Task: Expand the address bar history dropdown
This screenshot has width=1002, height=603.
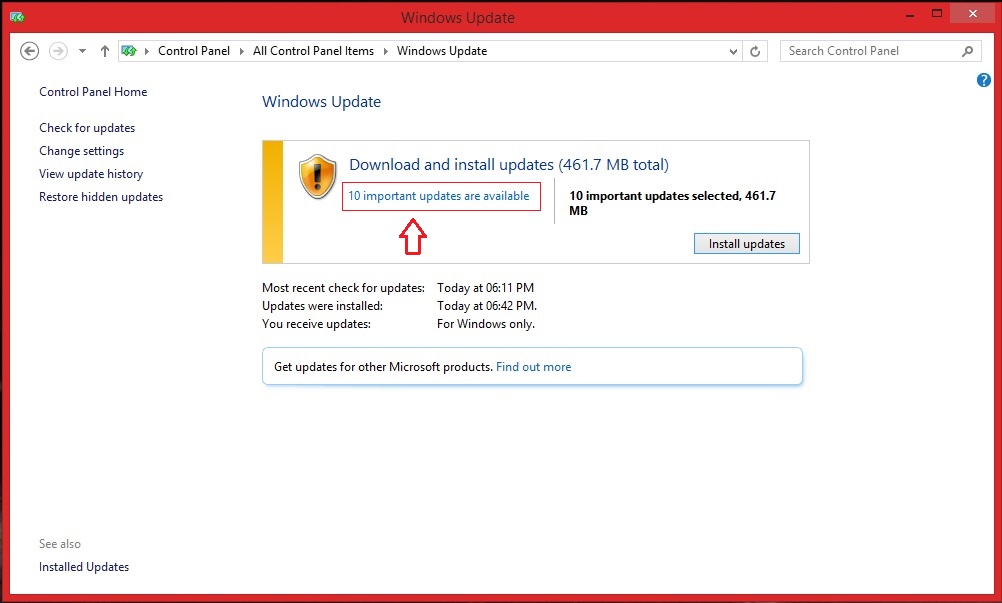Action: pos(733,51)
